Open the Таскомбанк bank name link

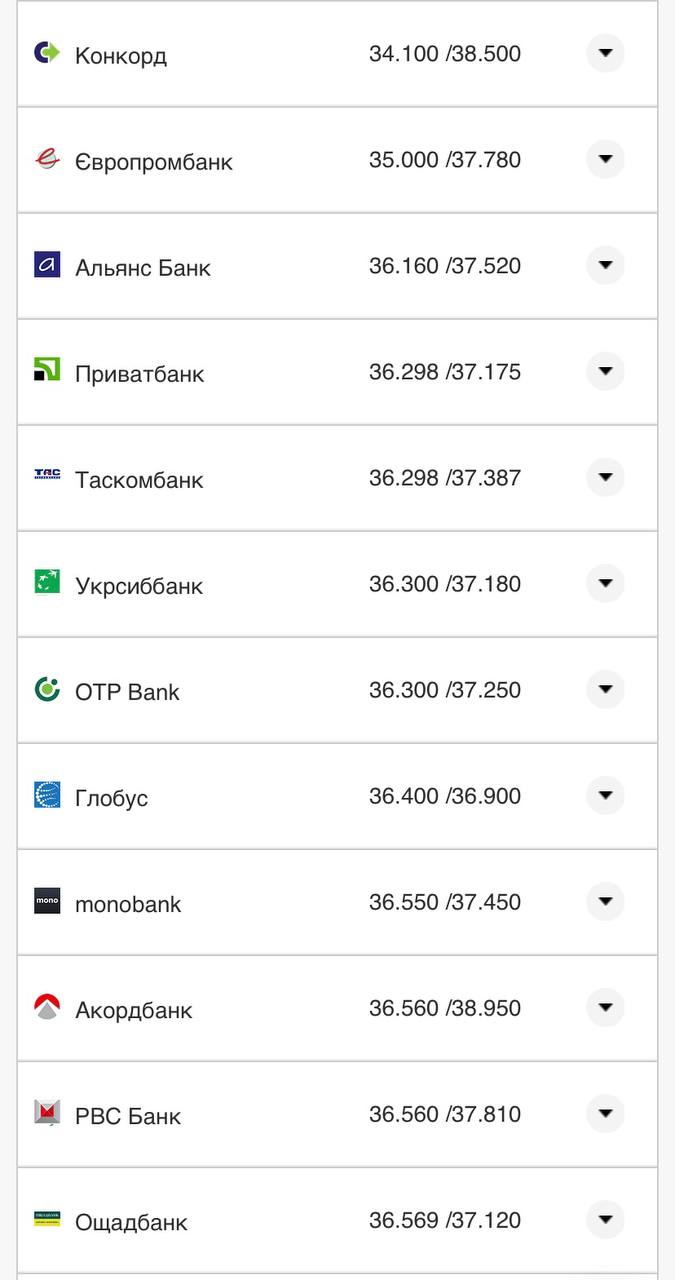coord(139,480)
